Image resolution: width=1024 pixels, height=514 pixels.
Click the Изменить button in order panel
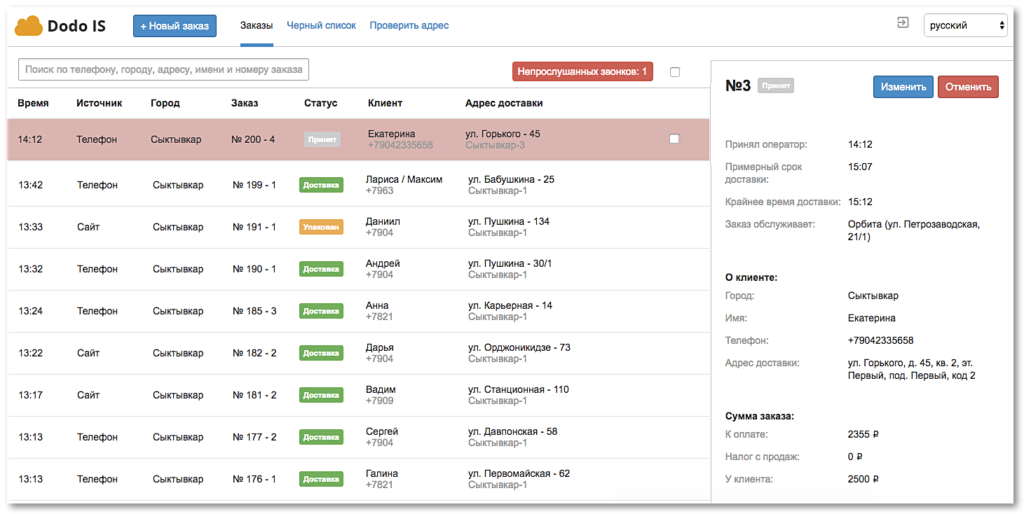tap(903, 86)
